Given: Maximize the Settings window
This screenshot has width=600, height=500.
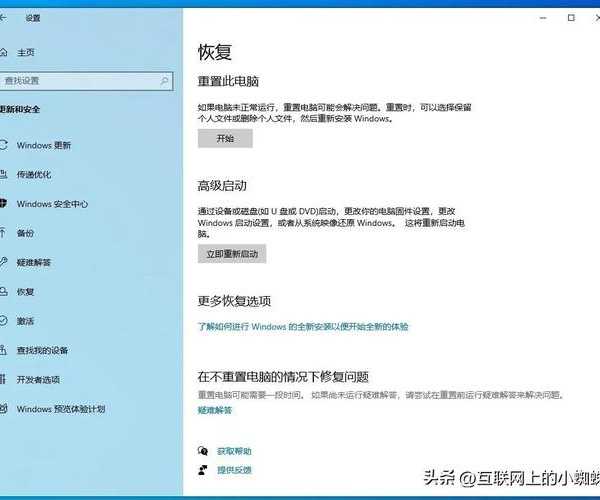Looking at the screenshot, I should 571,18.
